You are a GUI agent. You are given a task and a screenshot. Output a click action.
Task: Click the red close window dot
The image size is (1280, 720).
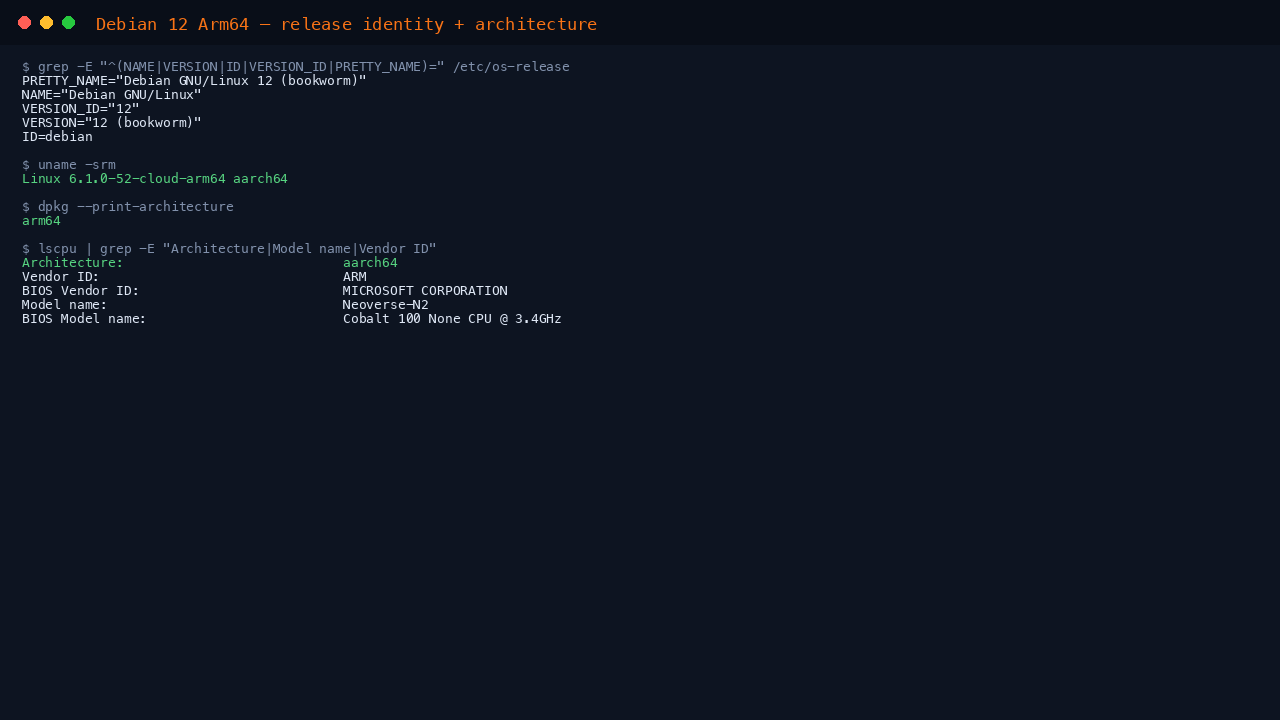point(24,23)
